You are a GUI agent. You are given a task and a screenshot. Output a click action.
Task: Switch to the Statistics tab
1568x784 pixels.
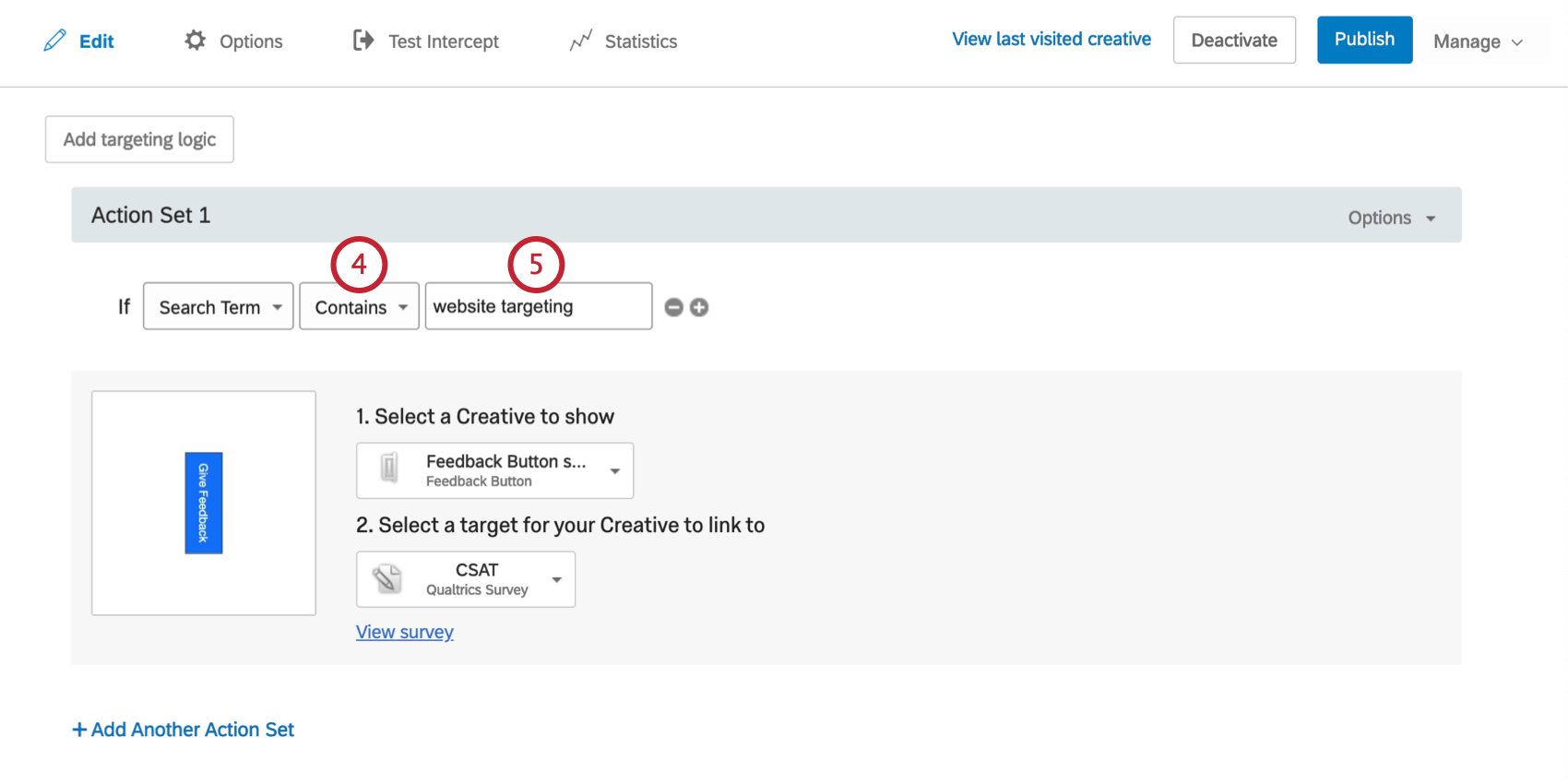pyautogui.click(x=640, y=42)
